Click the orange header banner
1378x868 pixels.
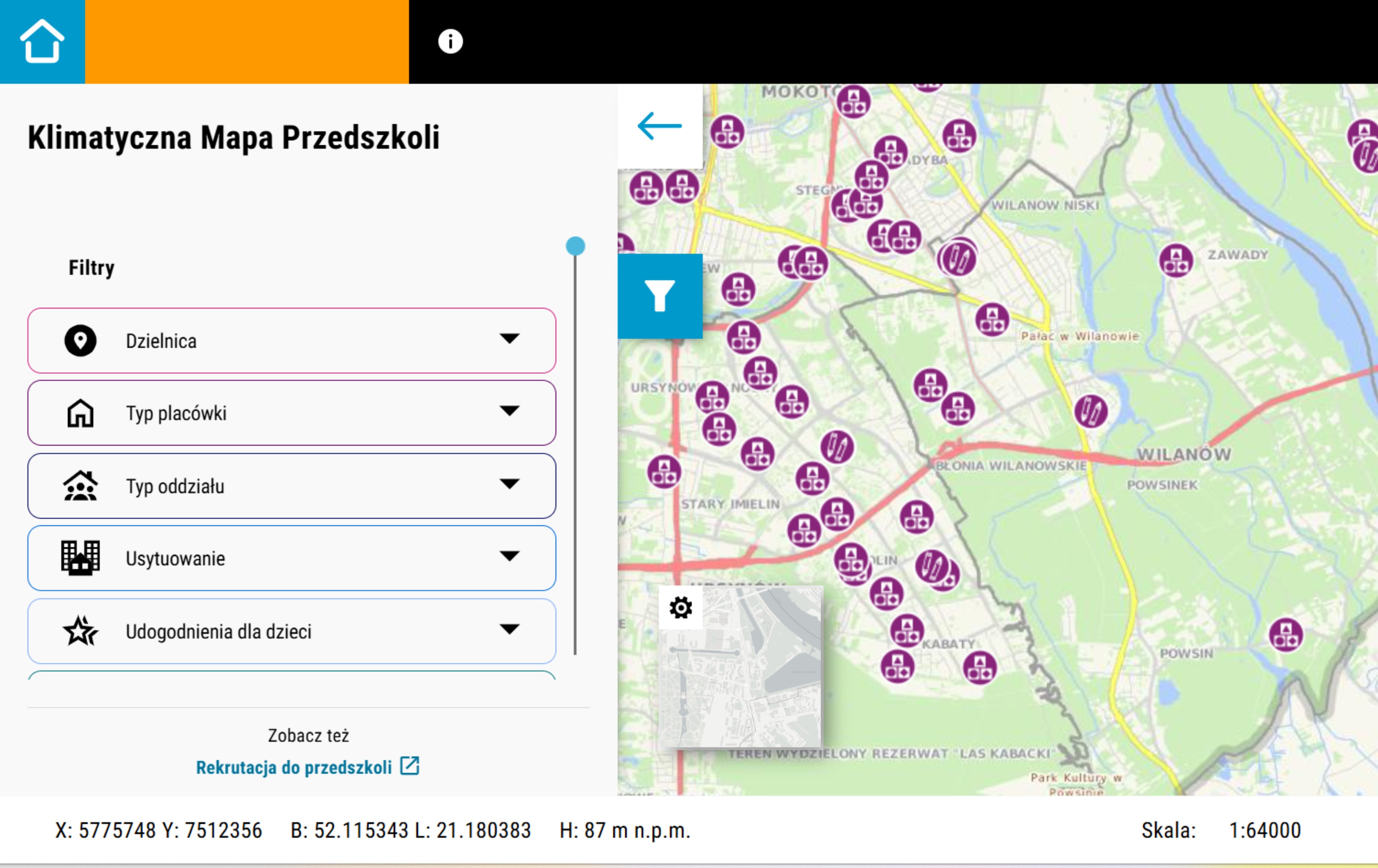coord(247,42)
